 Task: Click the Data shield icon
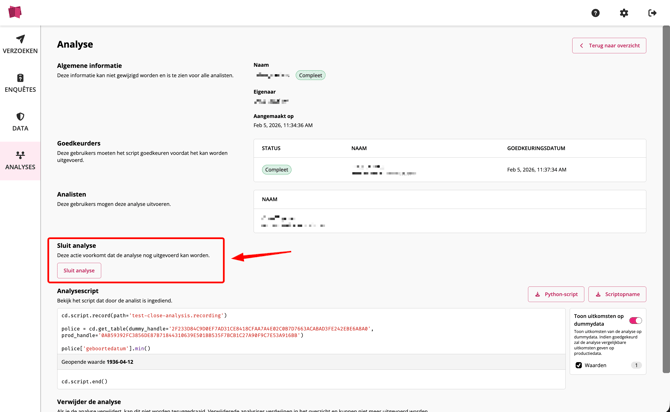(x=20, y=116)
